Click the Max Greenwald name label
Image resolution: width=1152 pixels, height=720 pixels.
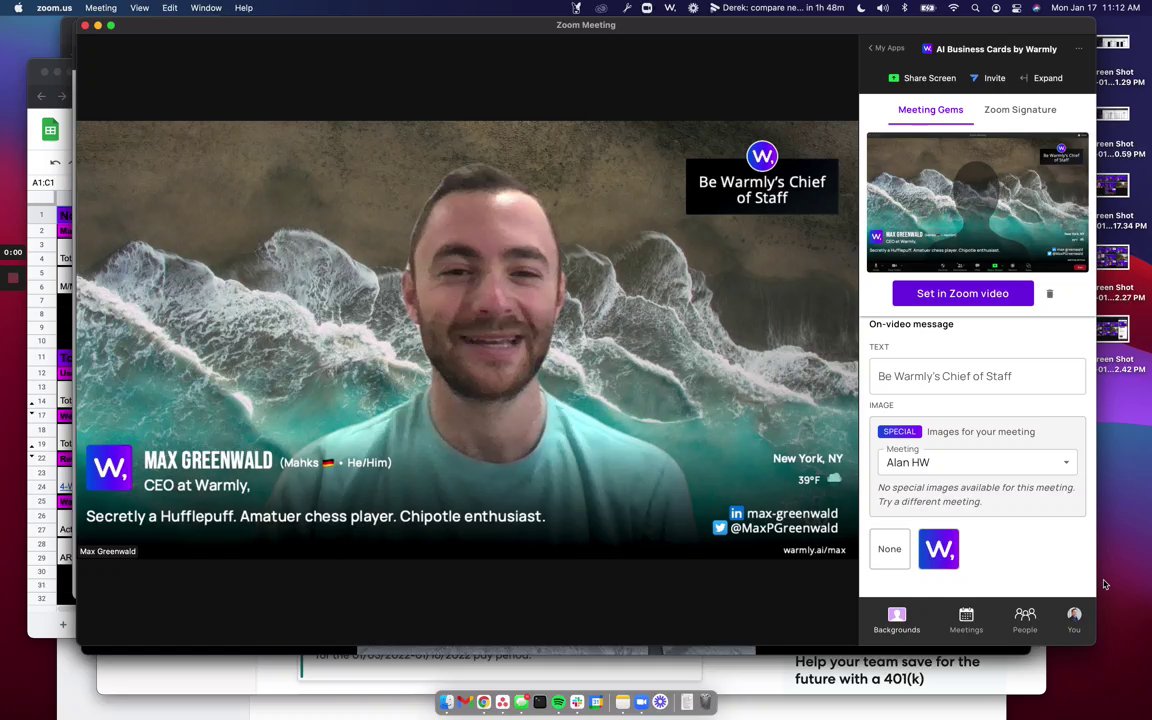click(107, 551)
